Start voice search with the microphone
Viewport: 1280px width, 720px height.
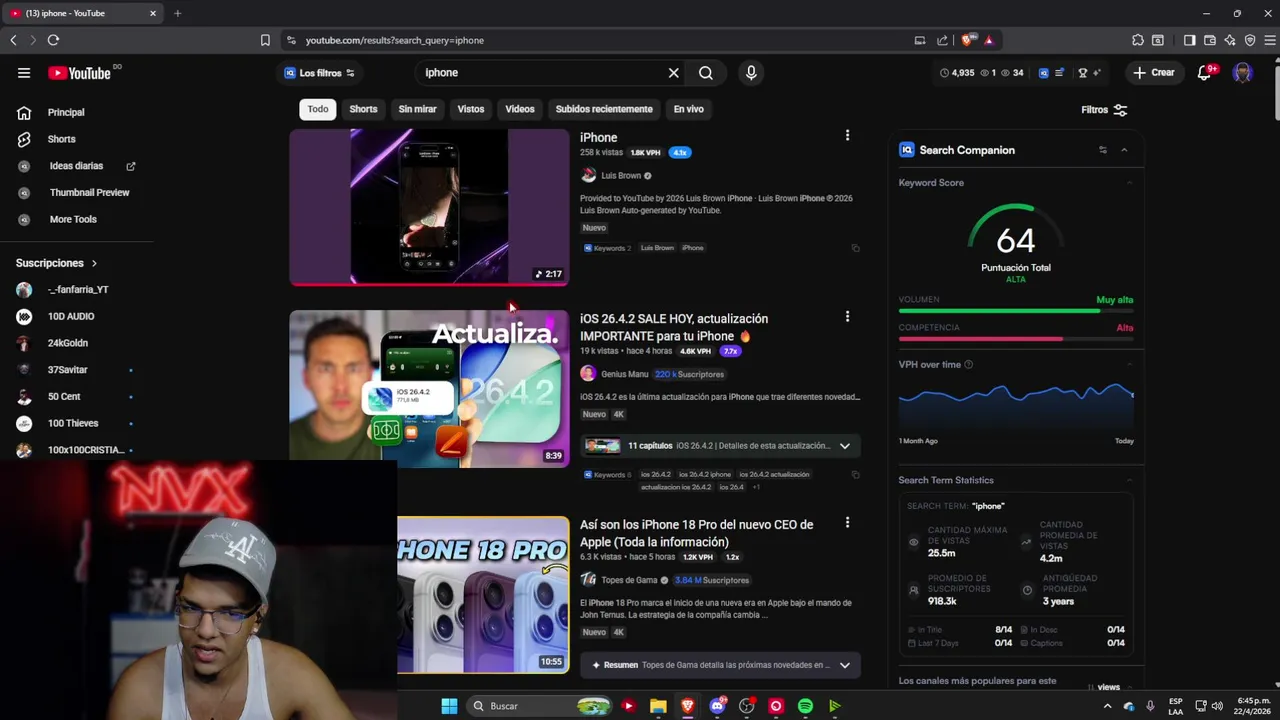click(751, 73)
